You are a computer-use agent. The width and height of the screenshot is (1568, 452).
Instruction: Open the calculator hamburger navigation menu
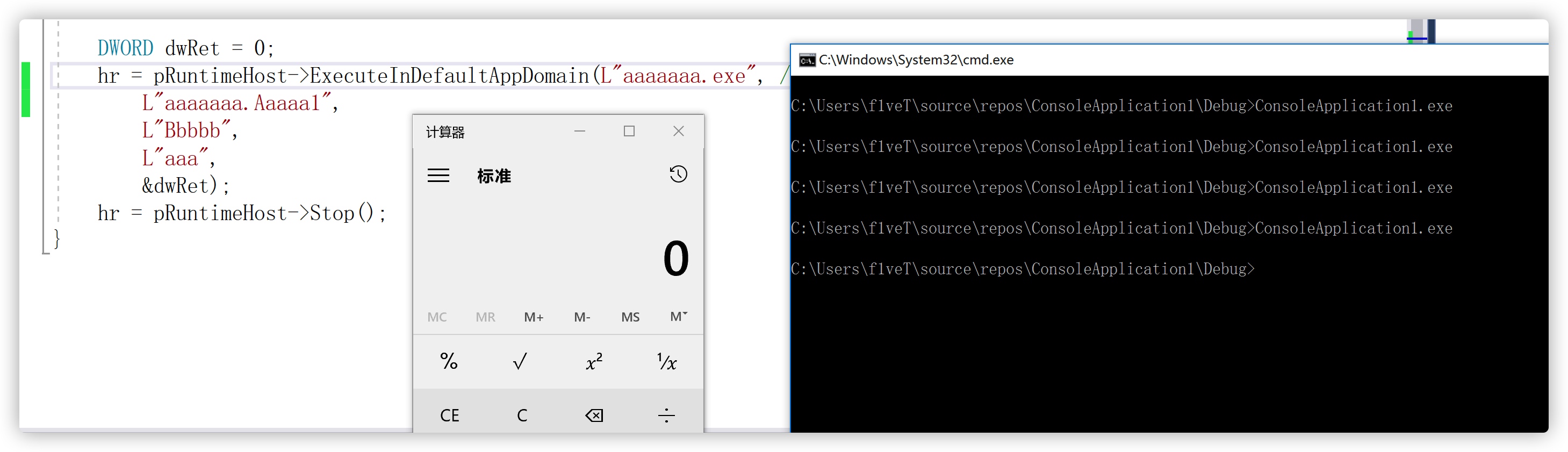(438, 176)
